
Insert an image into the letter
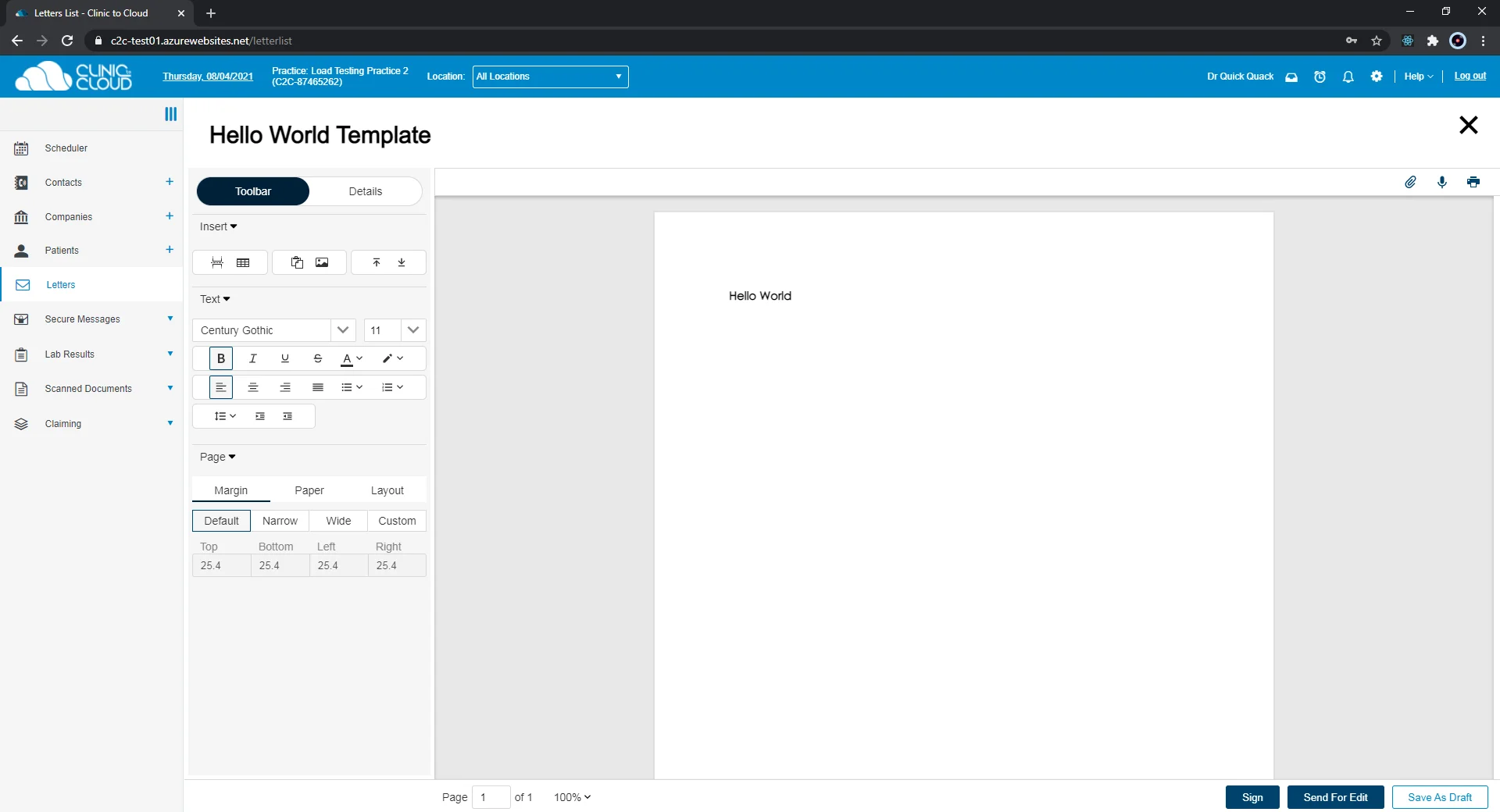(322, 262)
